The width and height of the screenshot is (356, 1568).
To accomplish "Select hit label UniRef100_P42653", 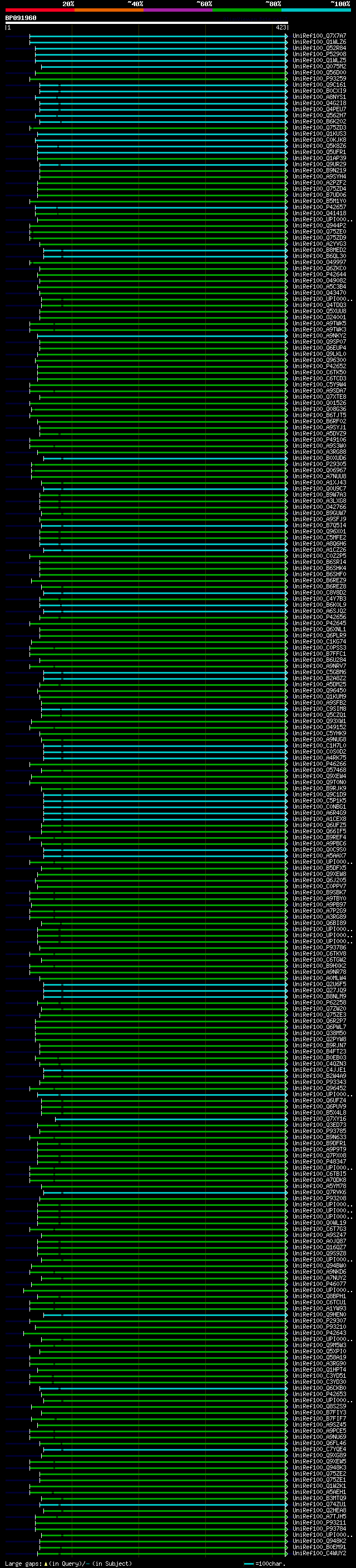I will (x=319, y=1394).
